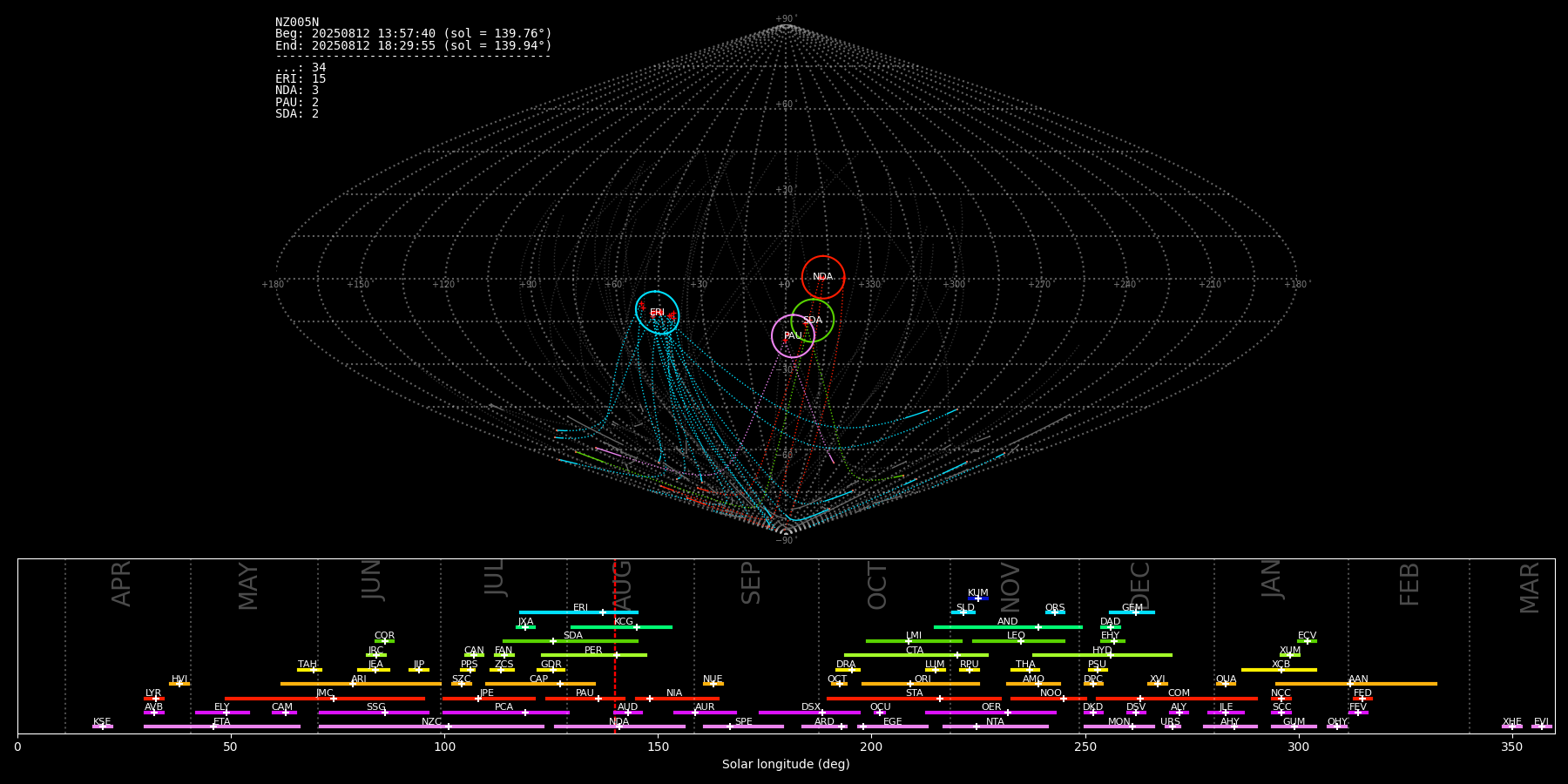Select the 'PAU: 2' count line in header
Image resolution: width=1568 pixels, height=784 pixels.
297,103
